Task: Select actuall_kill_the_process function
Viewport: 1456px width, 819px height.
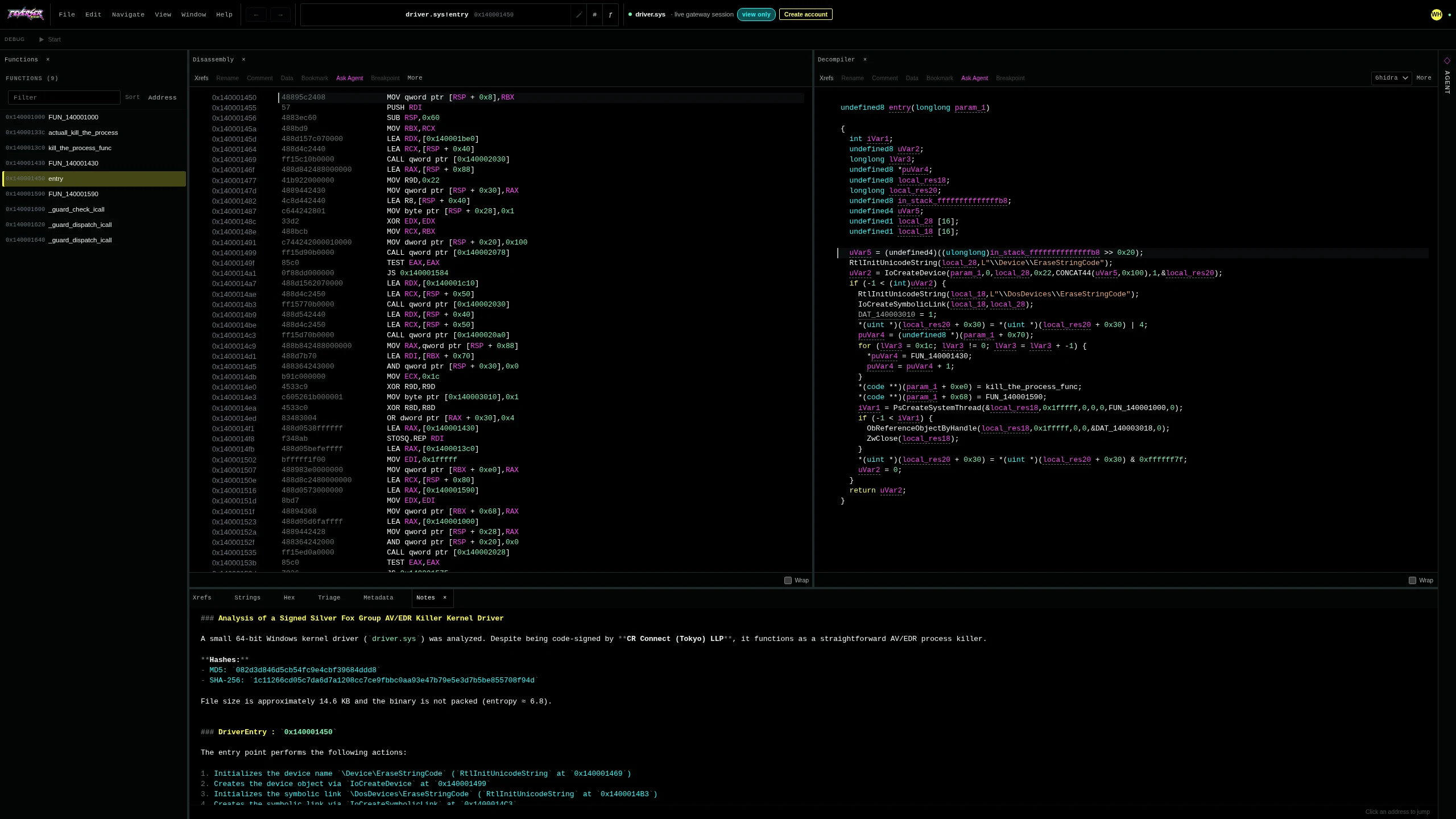Action: pos(94,133)
